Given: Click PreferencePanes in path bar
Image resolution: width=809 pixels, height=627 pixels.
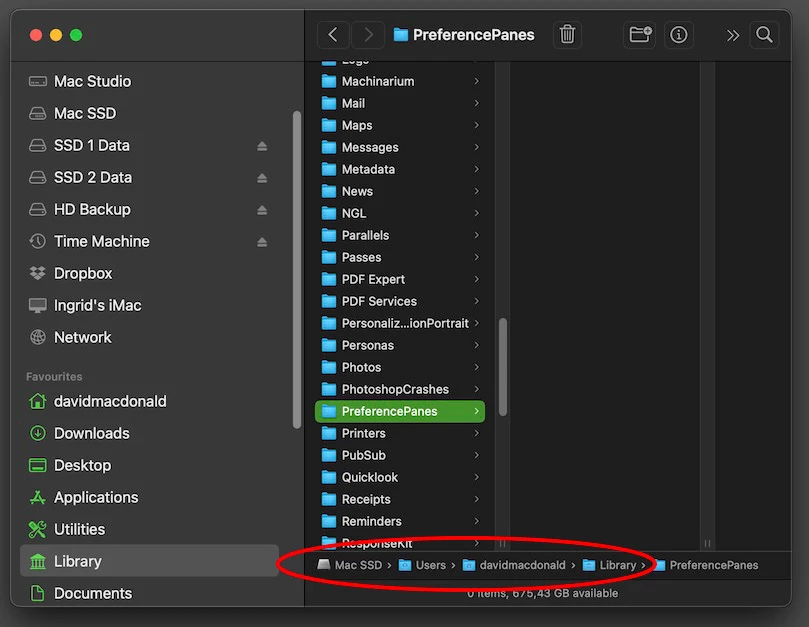Looking at the screenshot, I should click(x=706, y=565).
